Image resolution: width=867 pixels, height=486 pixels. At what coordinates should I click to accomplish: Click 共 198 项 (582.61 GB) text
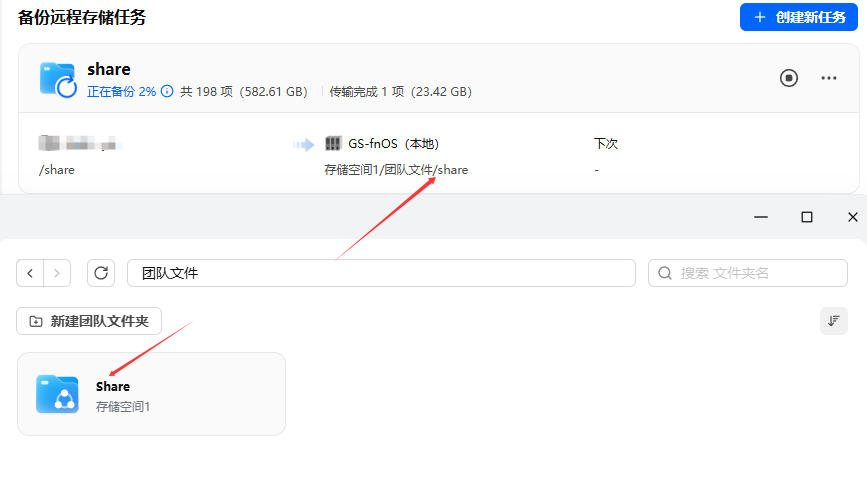pos(243,92)
